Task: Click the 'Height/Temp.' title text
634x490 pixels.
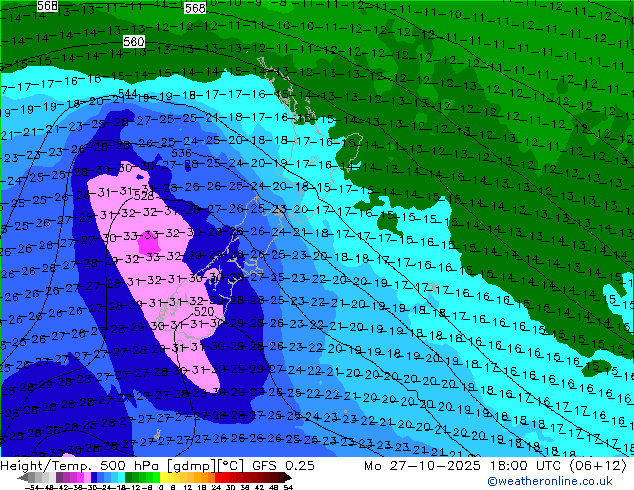Action: [x=46, y=466]
